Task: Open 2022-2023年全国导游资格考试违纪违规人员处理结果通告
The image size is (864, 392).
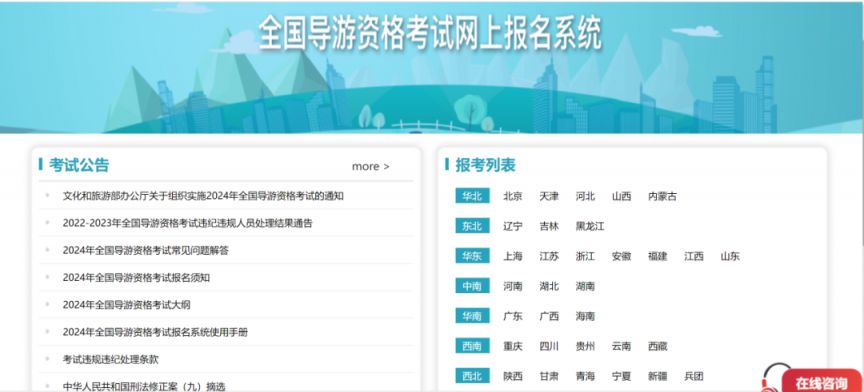Action: (x=187, y=223)
